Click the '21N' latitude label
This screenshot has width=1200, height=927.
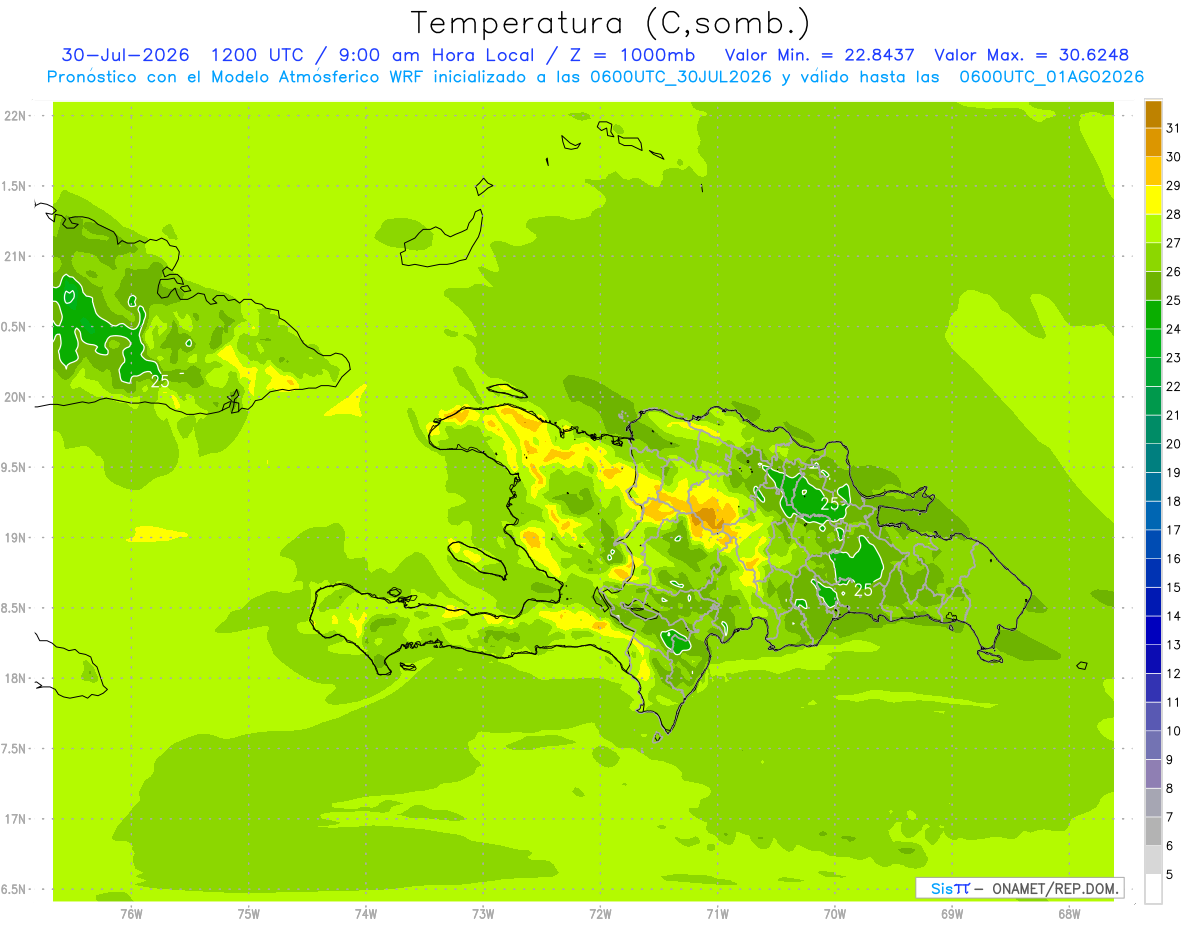pos(16,257)
